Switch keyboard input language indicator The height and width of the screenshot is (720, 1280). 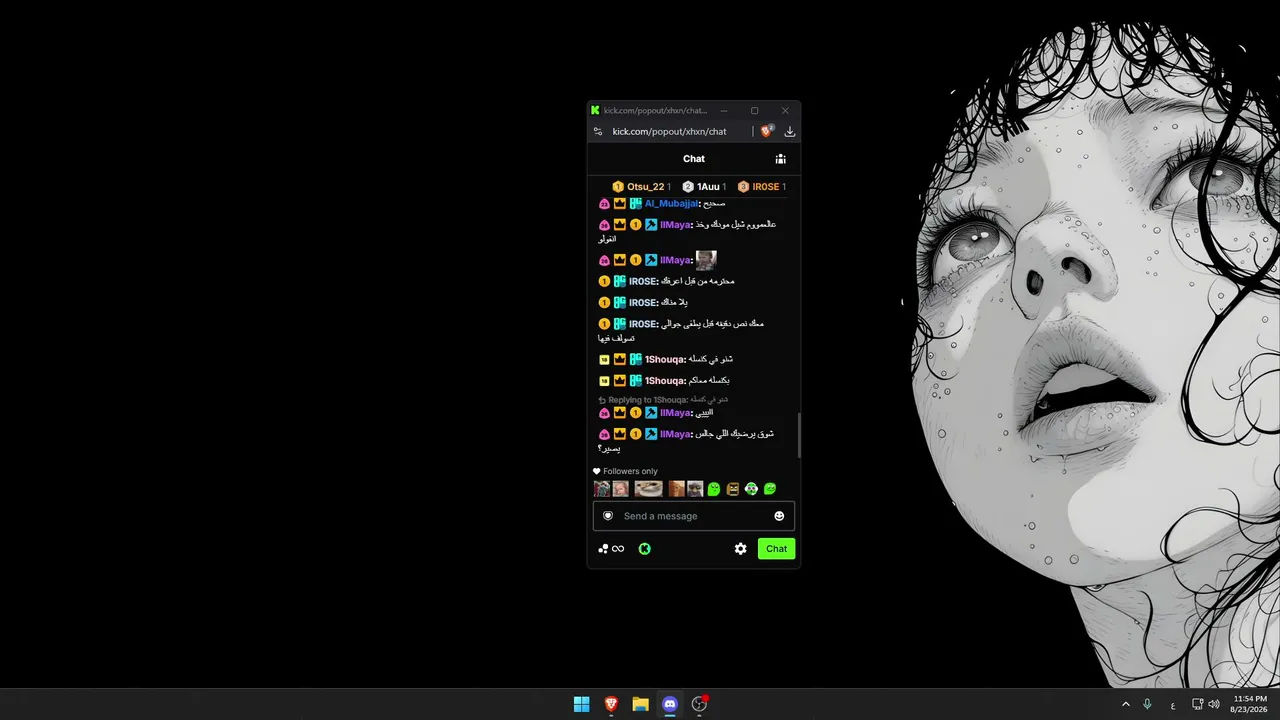1173,704
